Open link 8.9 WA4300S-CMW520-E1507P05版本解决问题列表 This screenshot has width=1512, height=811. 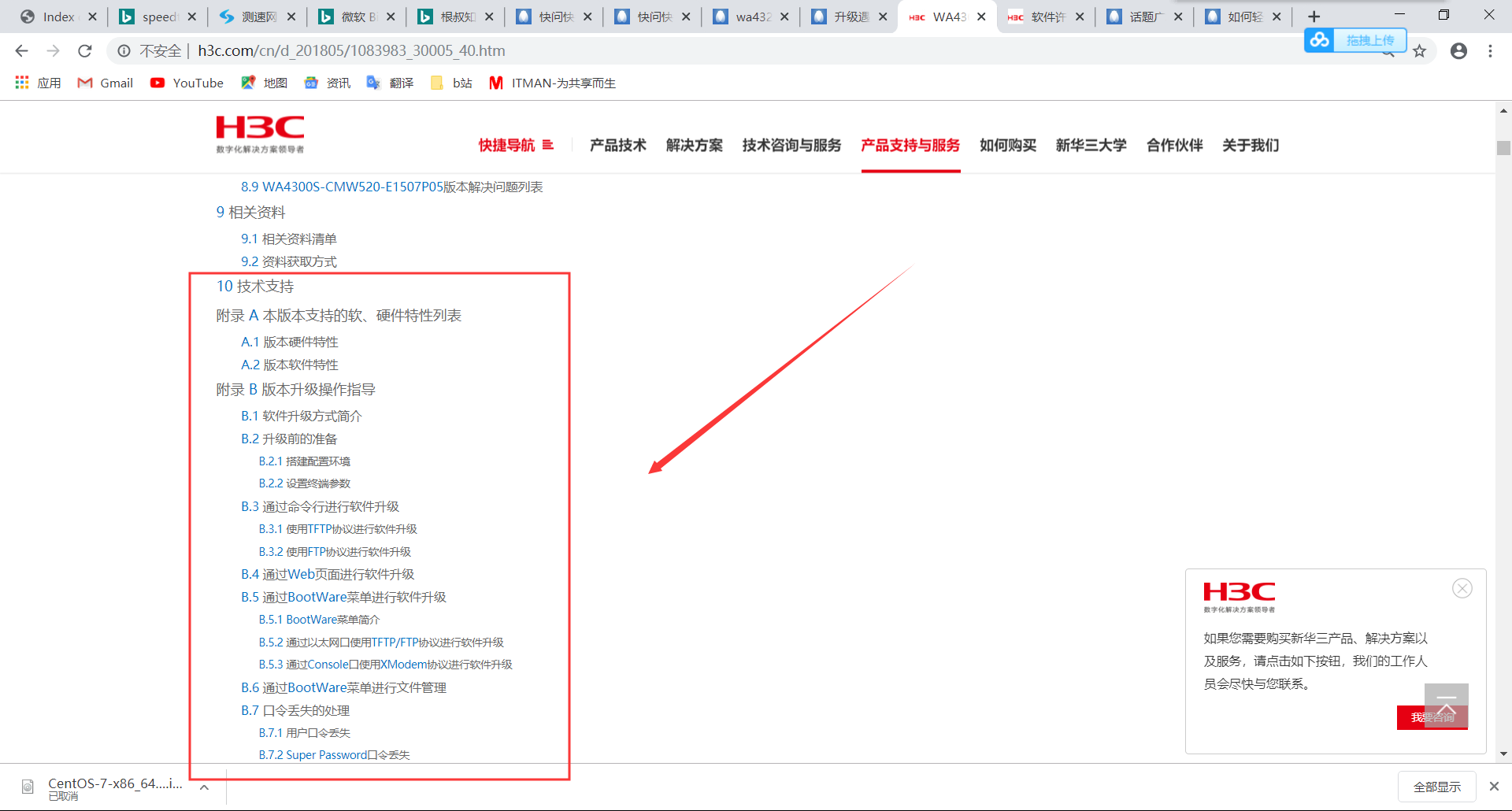392,187
